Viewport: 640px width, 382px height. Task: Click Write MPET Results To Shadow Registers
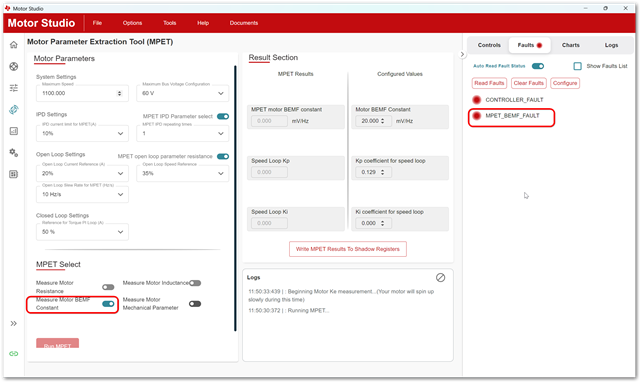tap(348, 249)
